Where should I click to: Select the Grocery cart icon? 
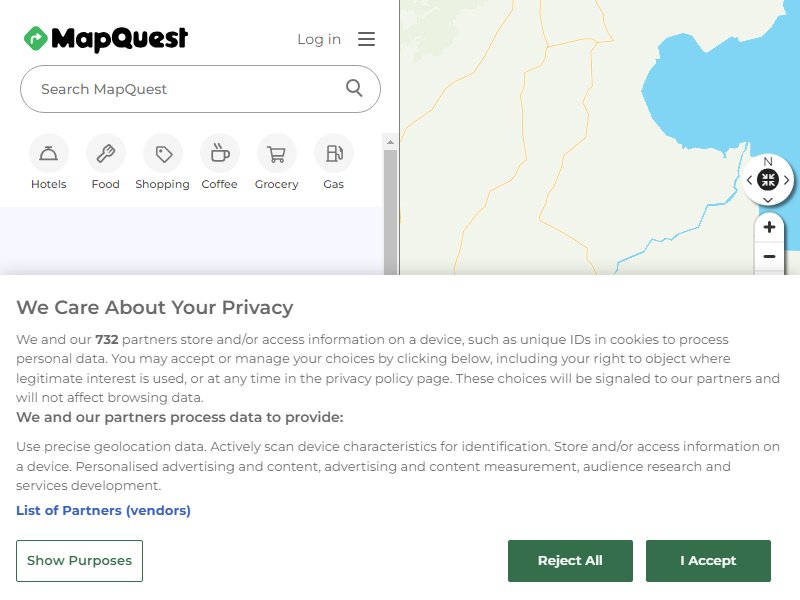pyautogui.click(x=277, y=153)
